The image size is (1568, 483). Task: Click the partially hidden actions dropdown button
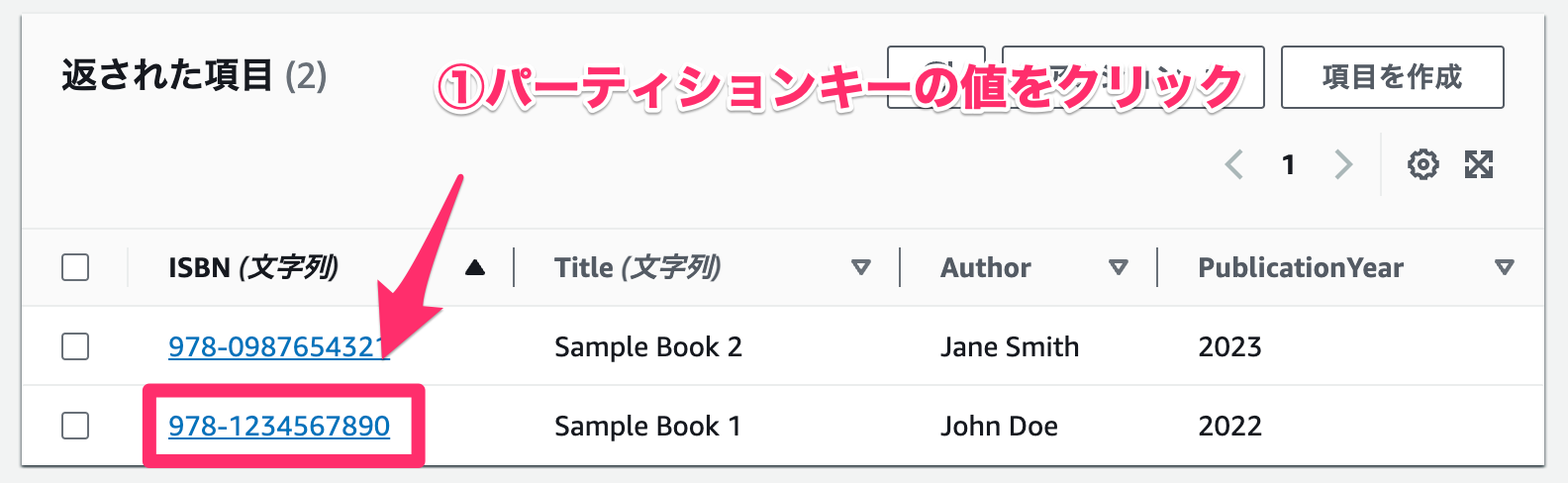tap(1132, 77)
